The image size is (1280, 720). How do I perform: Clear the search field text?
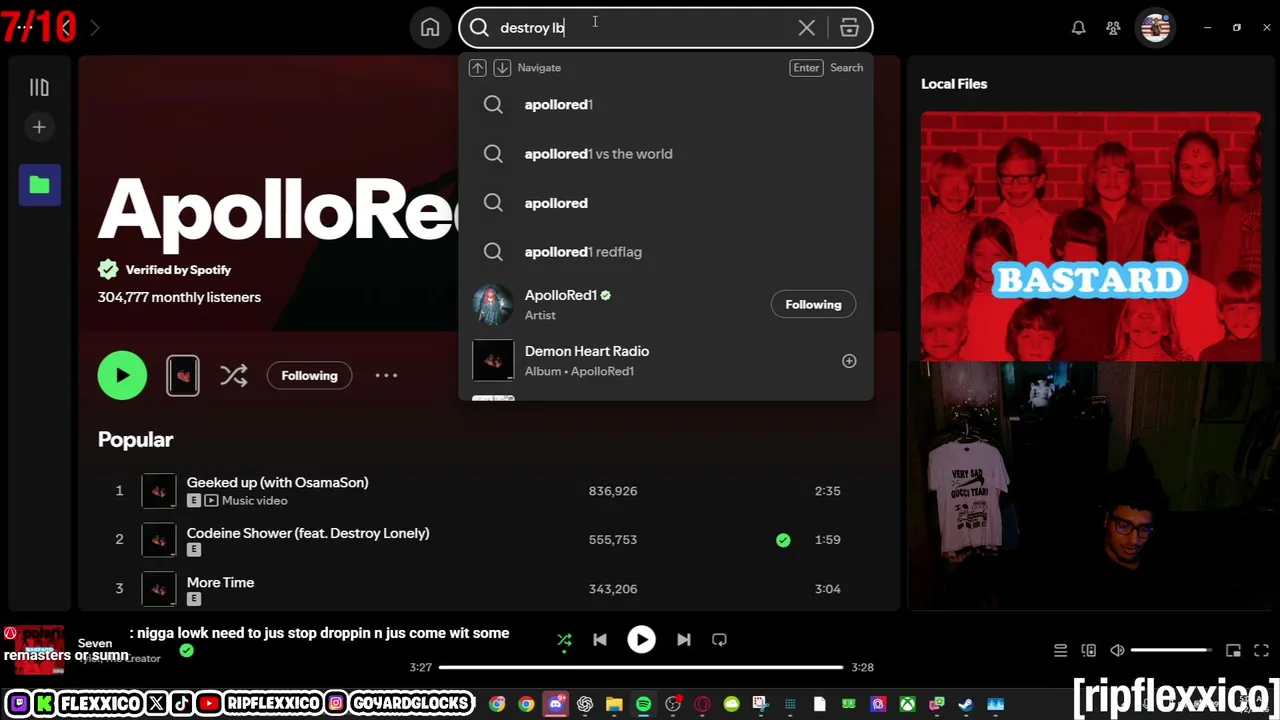806,28
